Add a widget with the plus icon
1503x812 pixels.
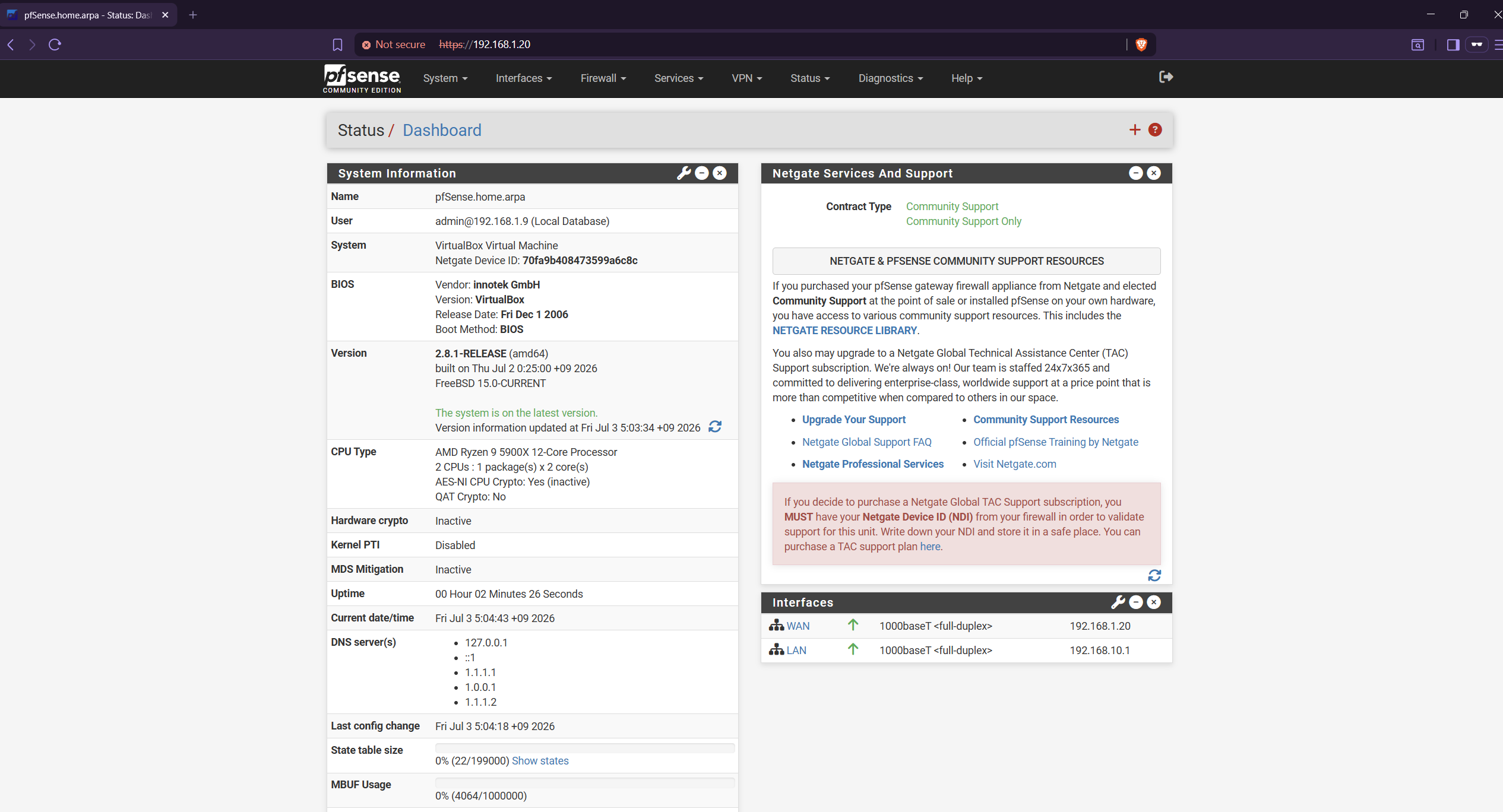point(1135,130)
